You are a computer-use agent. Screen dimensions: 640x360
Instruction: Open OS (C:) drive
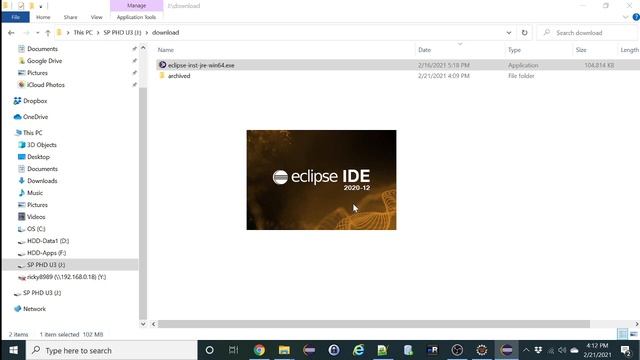point(36,229)
